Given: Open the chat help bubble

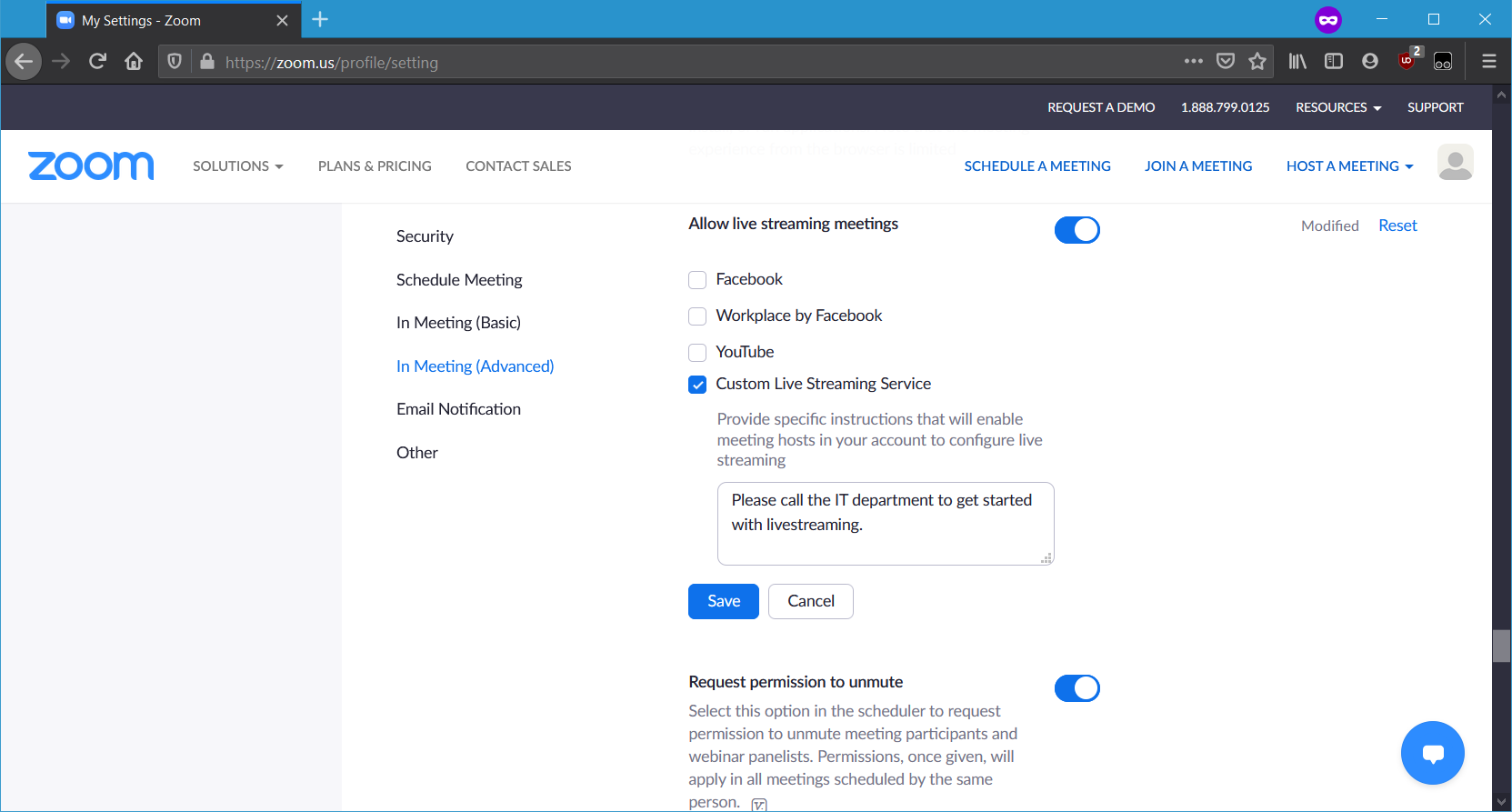Looking at the screenshot, I should [x=1432, y=753].
